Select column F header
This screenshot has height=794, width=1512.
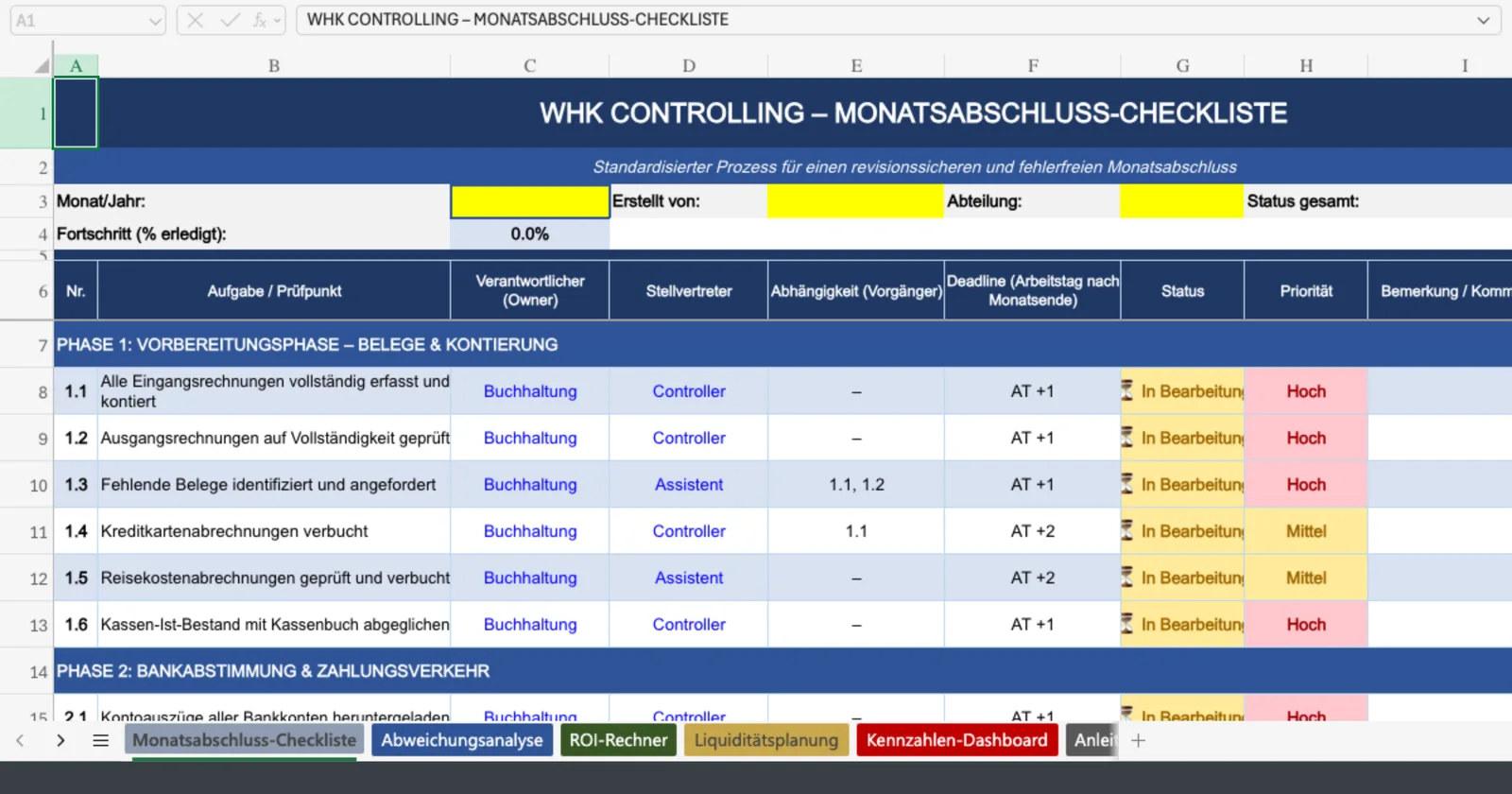tap(1033, 65)
